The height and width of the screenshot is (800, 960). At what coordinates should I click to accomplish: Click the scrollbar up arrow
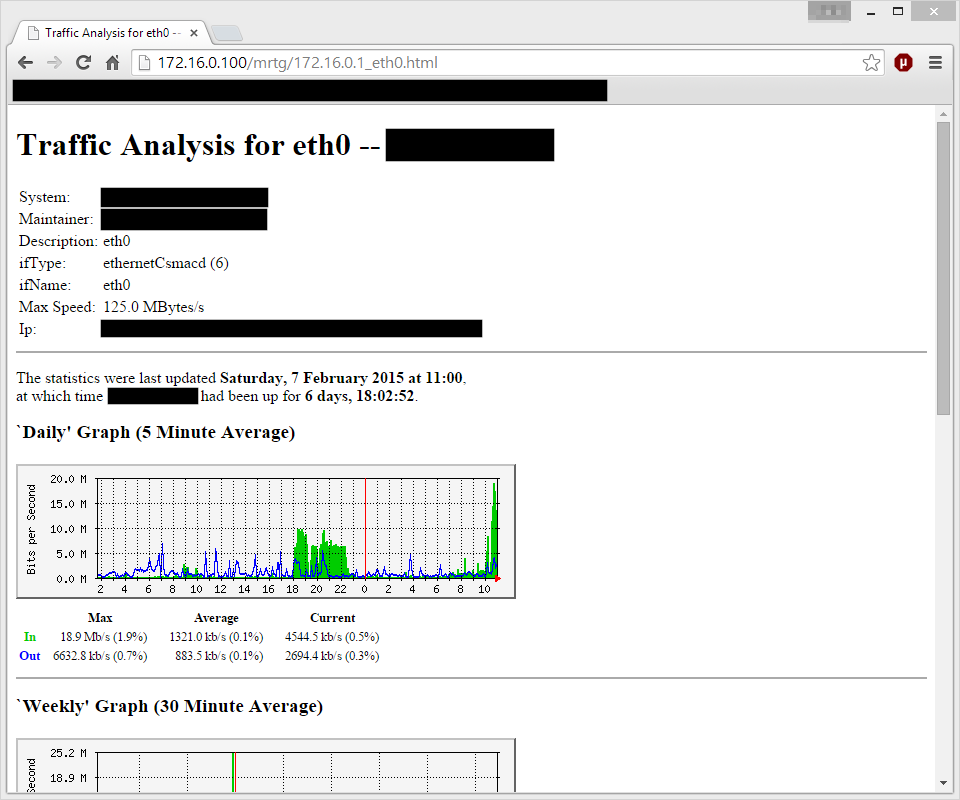click(x=943, y=114)
